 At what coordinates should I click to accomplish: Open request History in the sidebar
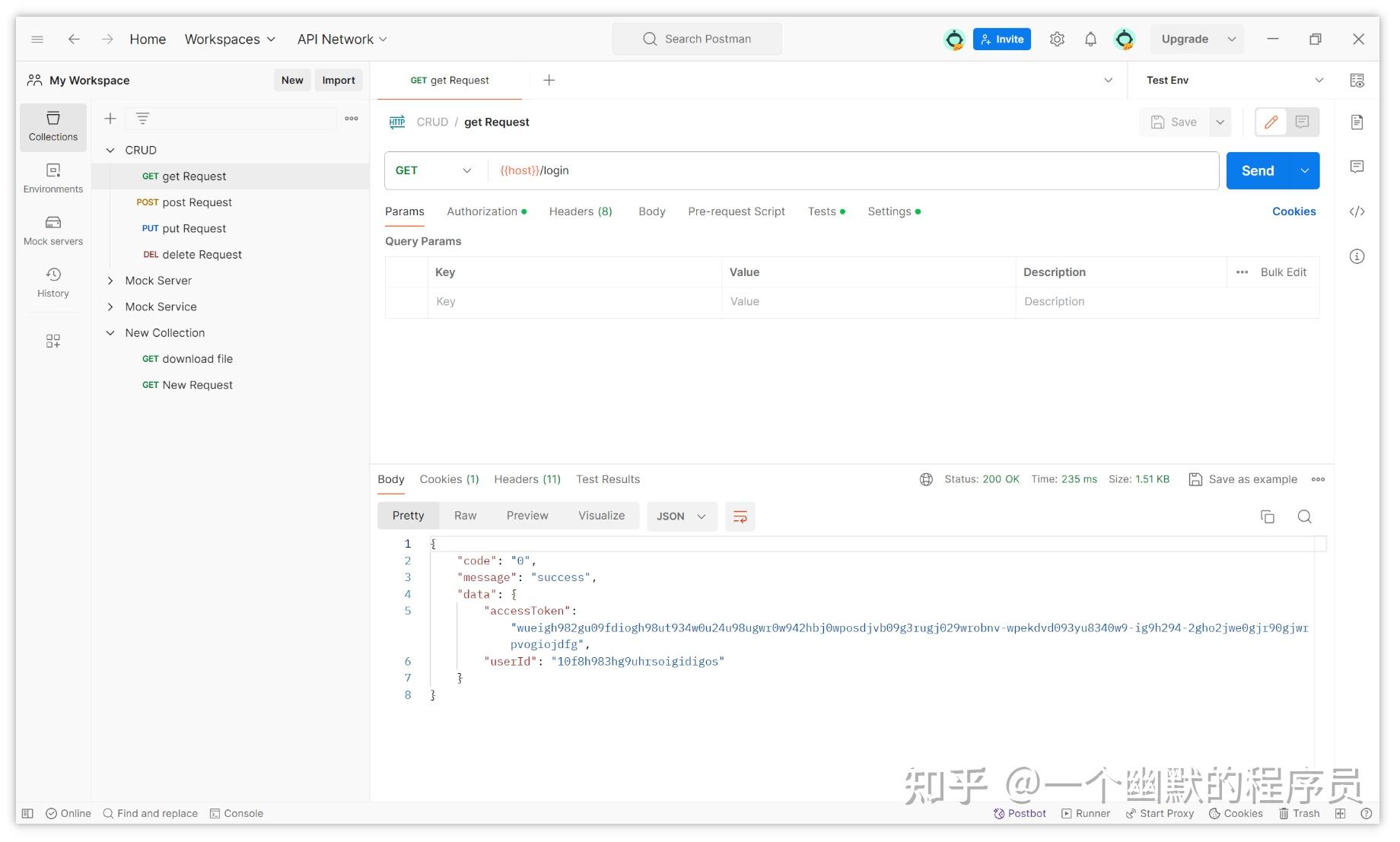(52, 282)
